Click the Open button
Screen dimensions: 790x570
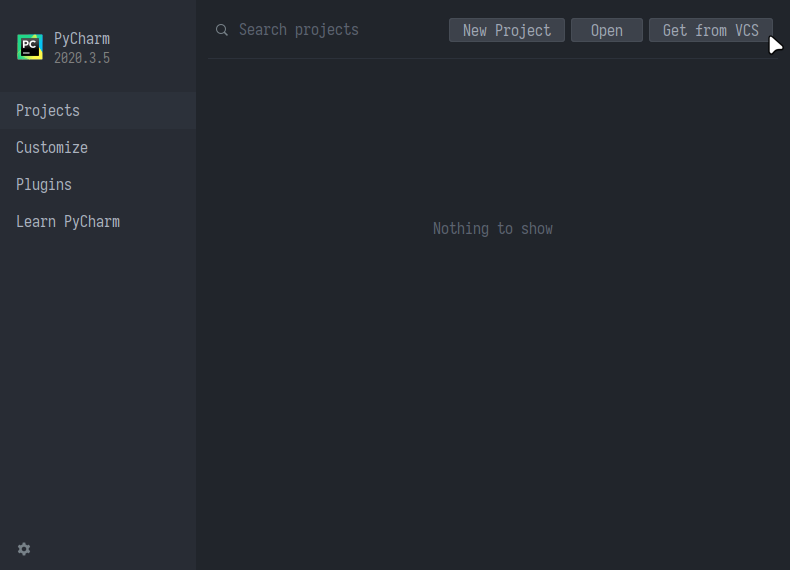click(x=606, y=30)
